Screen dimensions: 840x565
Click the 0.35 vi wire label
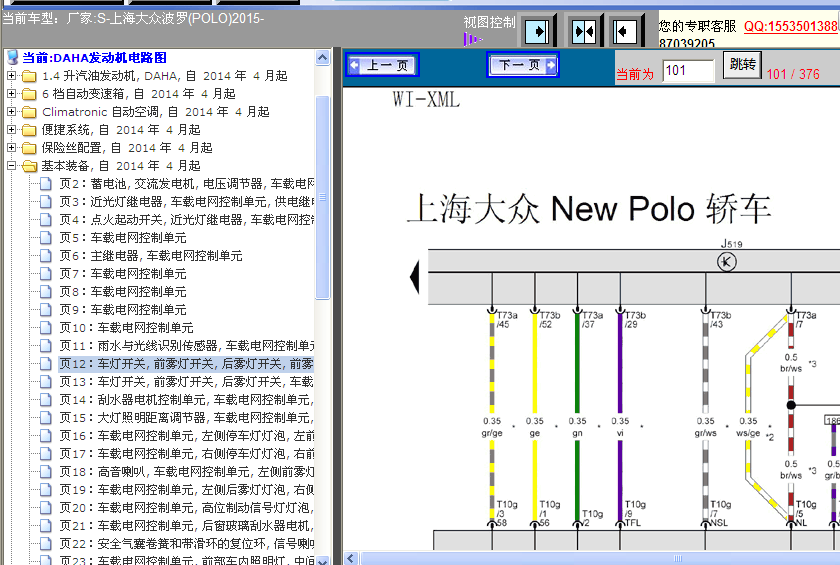[x=620, y=427]
